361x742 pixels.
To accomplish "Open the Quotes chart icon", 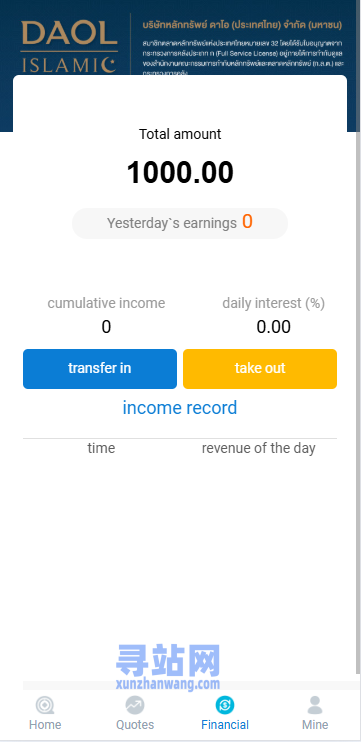I will coord(135,705).
